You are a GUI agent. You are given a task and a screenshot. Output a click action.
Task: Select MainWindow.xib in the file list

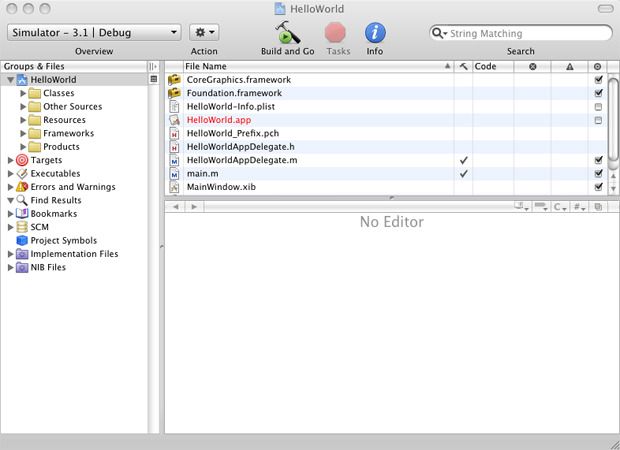pyautogui.click(x=386, y=187)
